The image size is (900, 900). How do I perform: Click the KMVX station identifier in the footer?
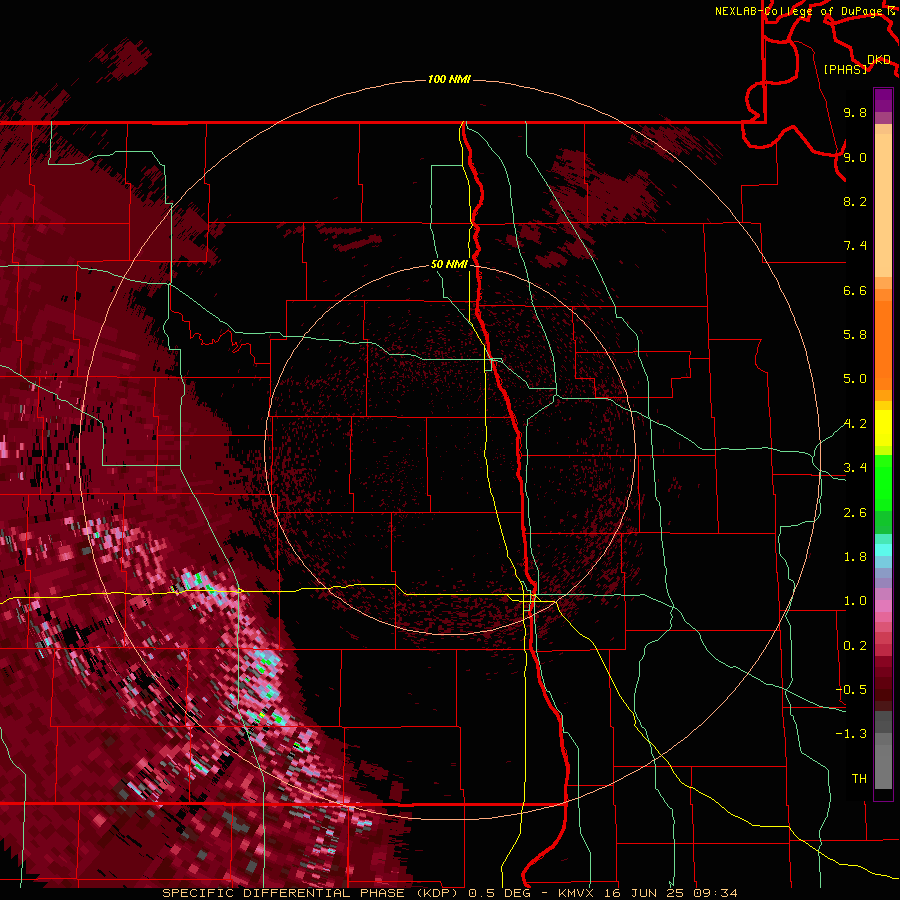coord(576,893)
